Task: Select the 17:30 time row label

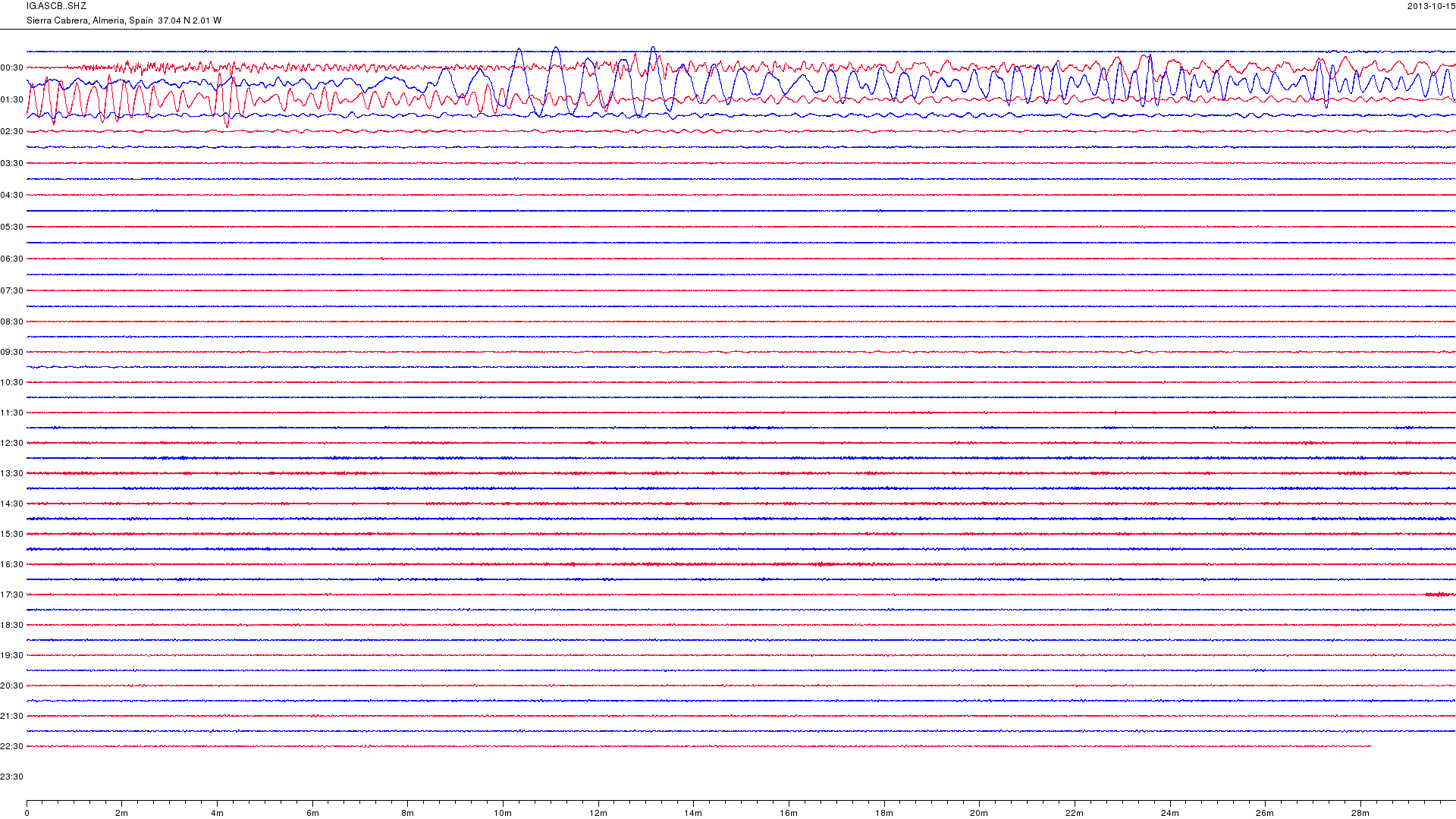Action: [12, 595]
